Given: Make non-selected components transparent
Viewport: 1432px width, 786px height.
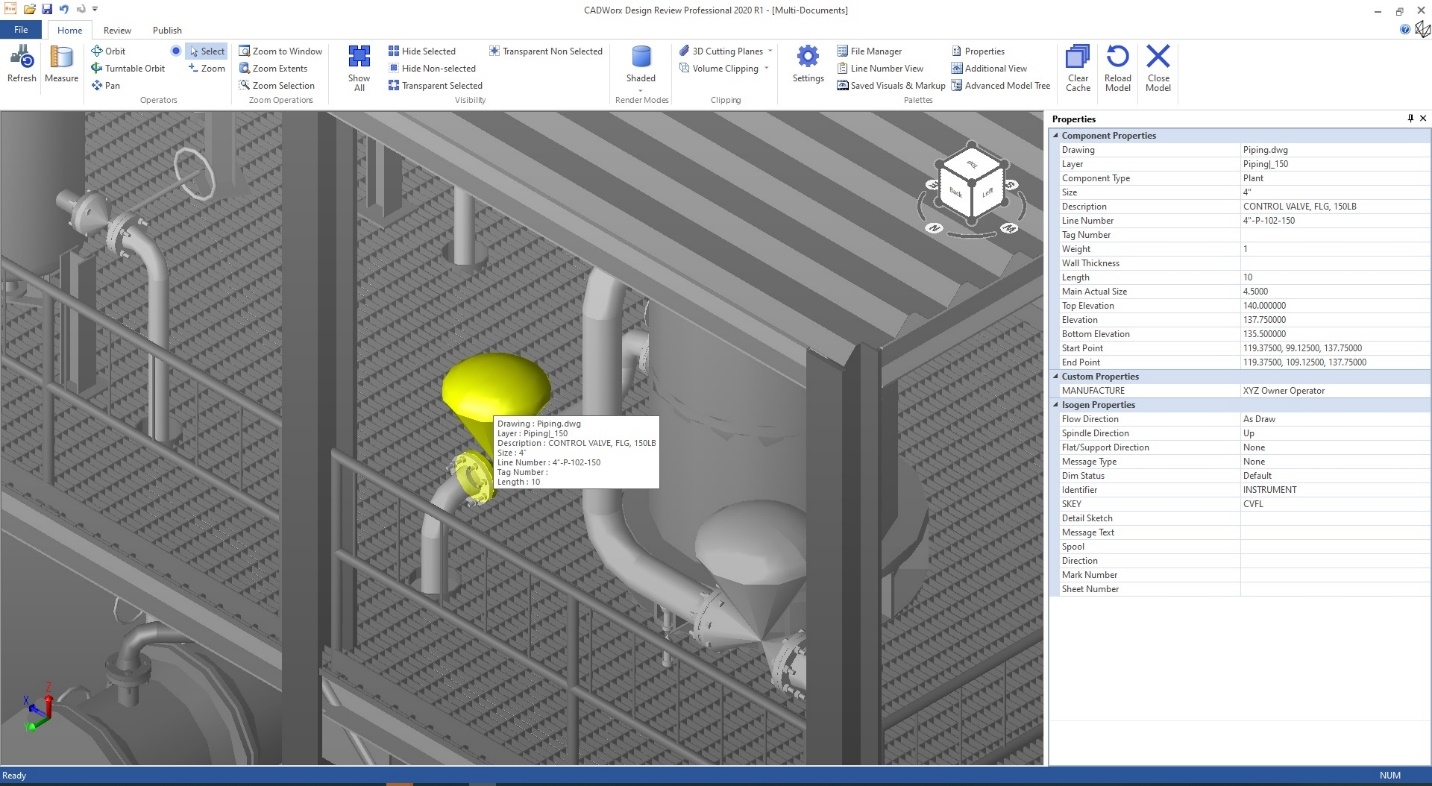Looking at the screenshot, I should pyautogui.click(x=546, y=51).
